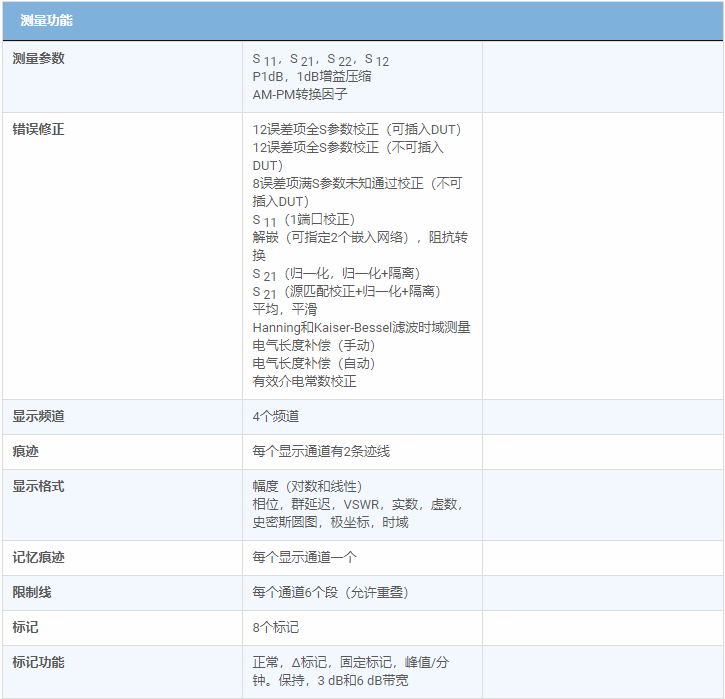Click the 每个显示通道有2条迹线 text

click(x=321, y=451)
